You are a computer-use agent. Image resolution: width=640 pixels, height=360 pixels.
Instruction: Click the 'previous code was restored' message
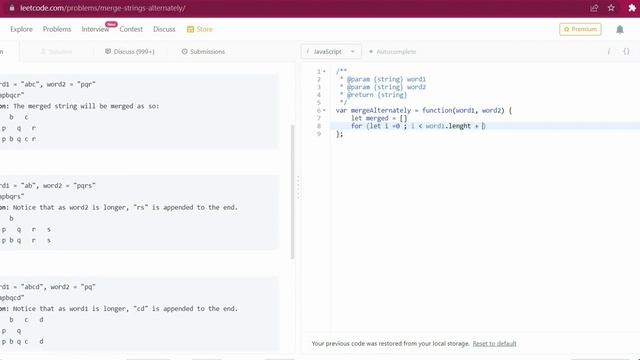390,344
